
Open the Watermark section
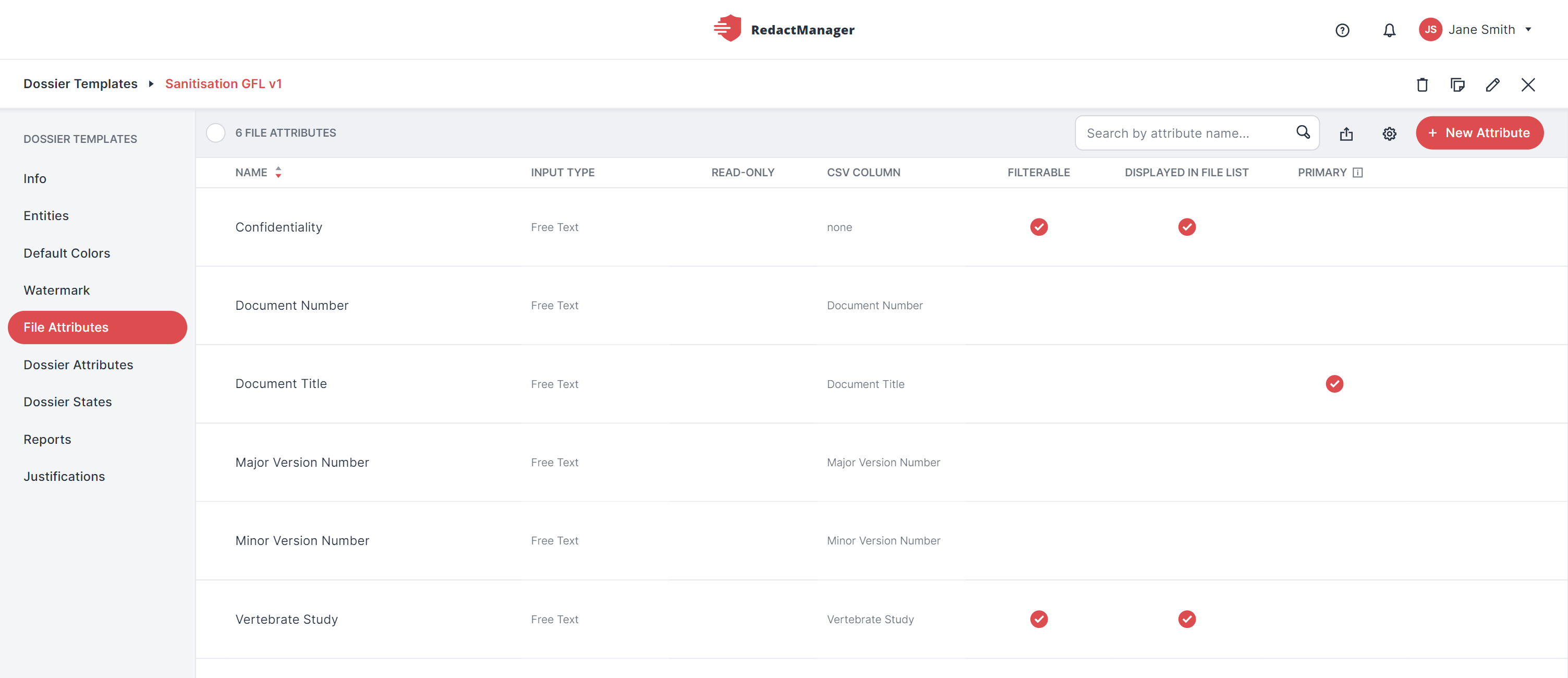tap(56, 290)
